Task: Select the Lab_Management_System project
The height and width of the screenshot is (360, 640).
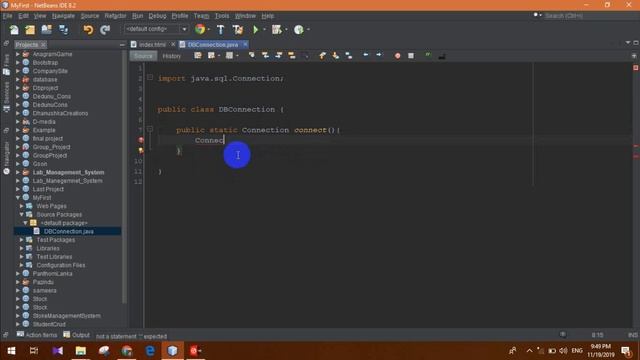Action: click(68, 172)
